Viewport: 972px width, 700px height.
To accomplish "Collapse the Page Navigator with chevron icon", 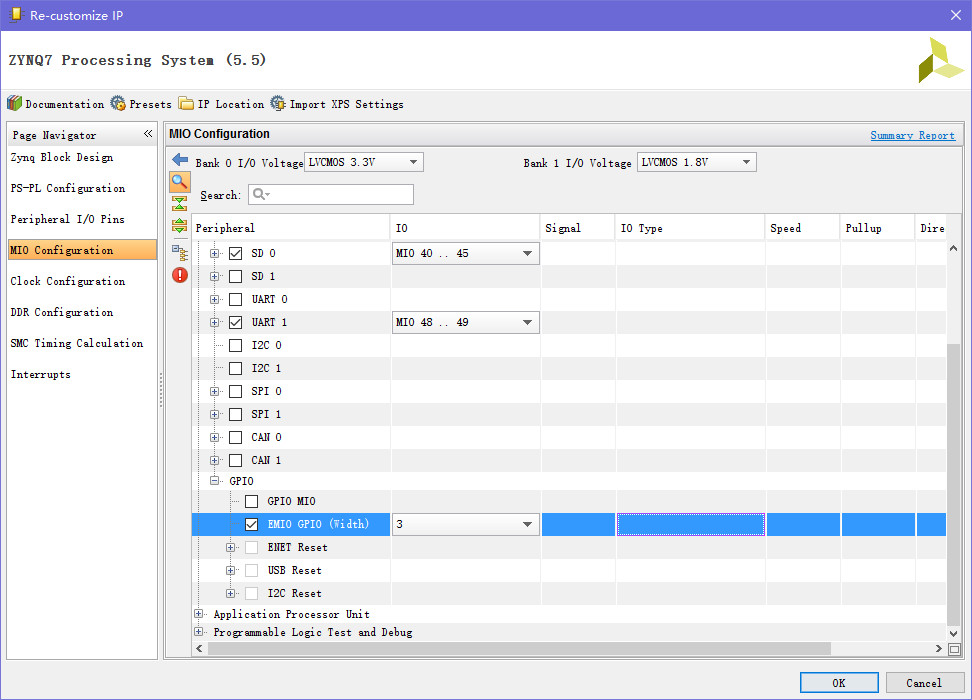I will click(x=148, y=134).
